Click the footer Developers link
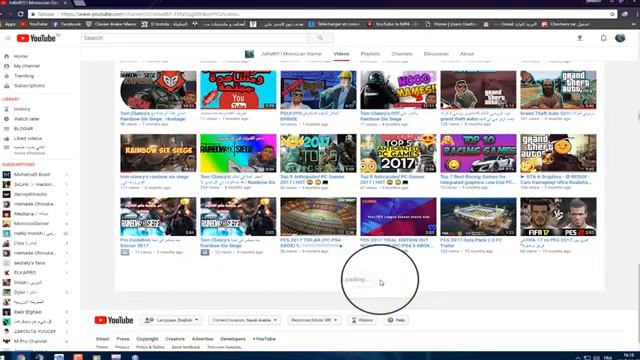This screenshot has height=360, width=640. click(233, 339)
